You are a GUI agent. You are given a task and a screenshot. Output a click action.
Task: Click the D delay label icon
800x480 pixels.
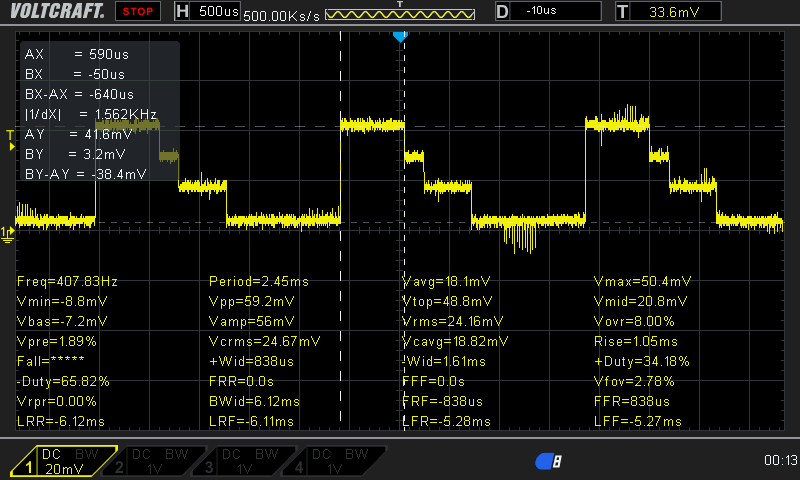(503, 12)
